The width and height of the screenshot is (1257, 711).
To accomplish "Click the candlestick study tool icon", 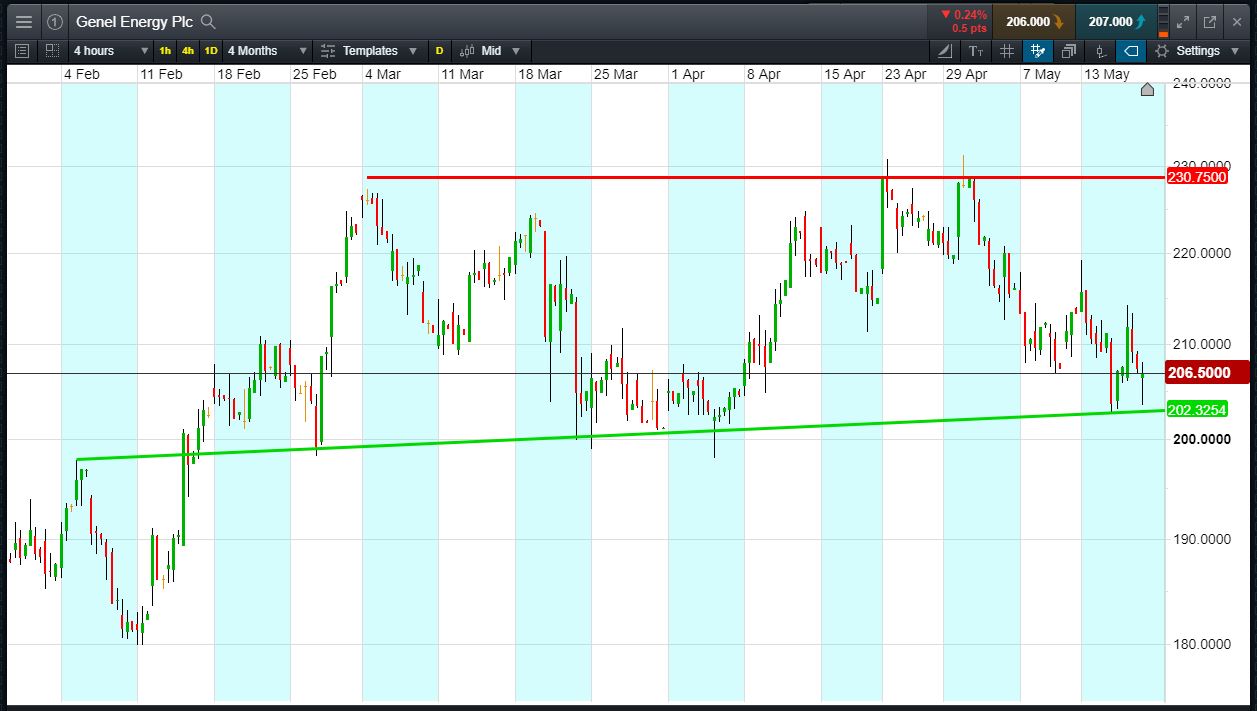I will click(x=1100, y=51).
